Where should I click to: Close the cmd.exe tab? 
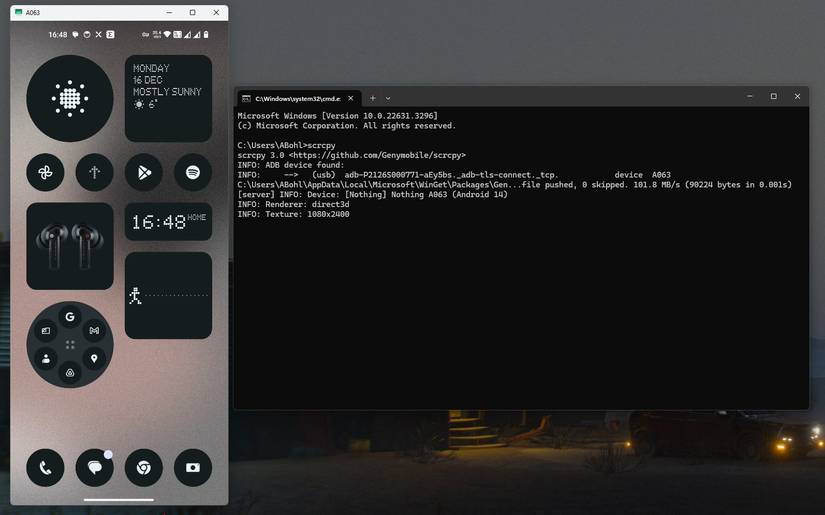[x=351, y=98]
